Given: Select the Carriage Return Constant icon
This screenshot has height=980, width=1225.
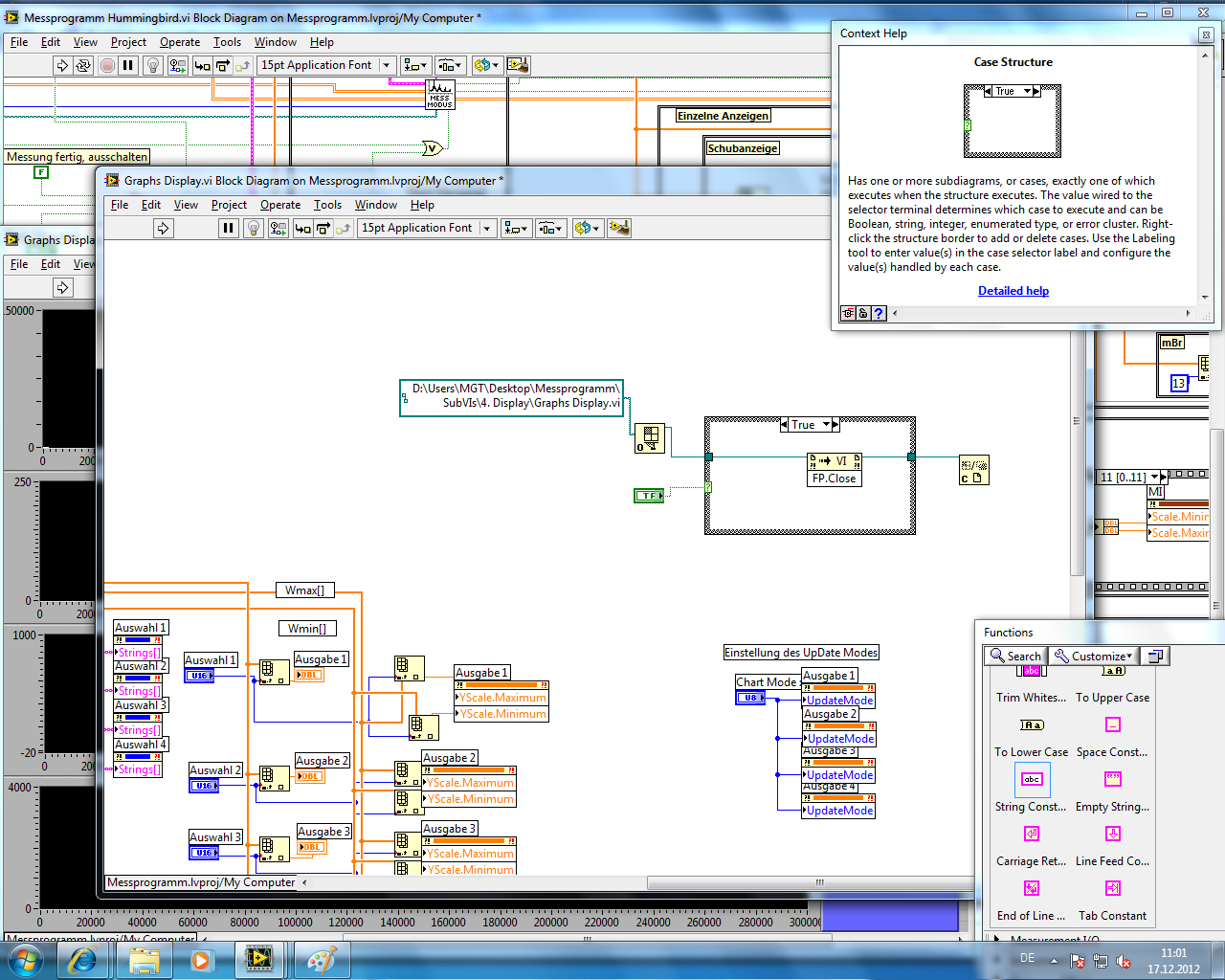Looking at the screenshot, I should point(1031,835).
